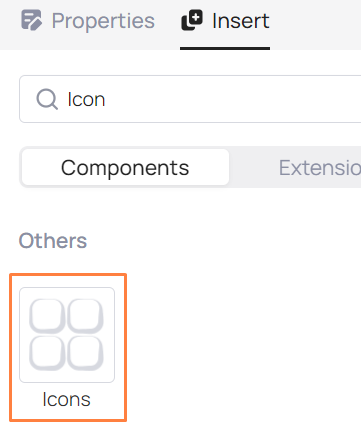Click the bottom-right rounded square in Icons tile
The width and height of the screenshot is (361, 445).
86,353
